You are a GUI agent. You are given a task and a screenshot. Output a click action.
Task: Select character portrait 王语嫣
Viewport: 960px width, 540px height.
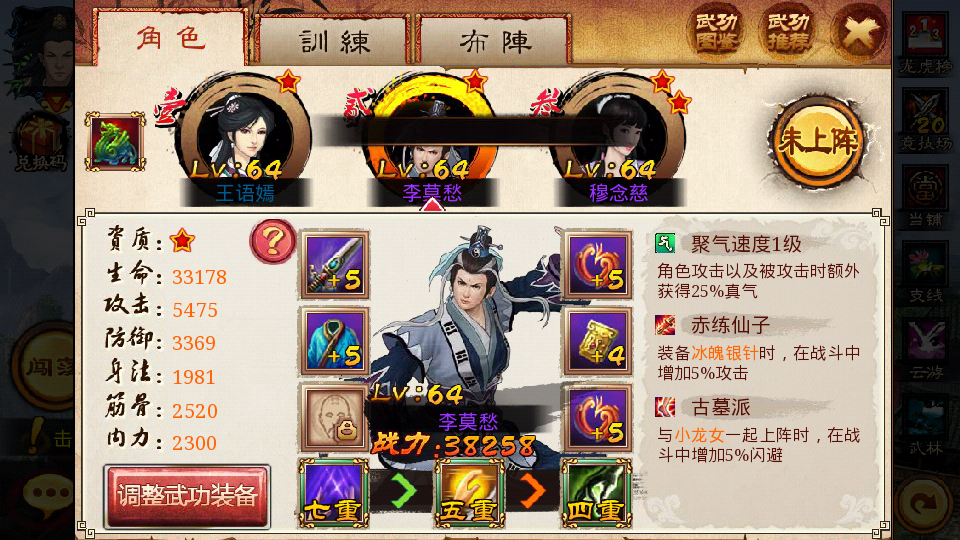(x=244, y=140)
